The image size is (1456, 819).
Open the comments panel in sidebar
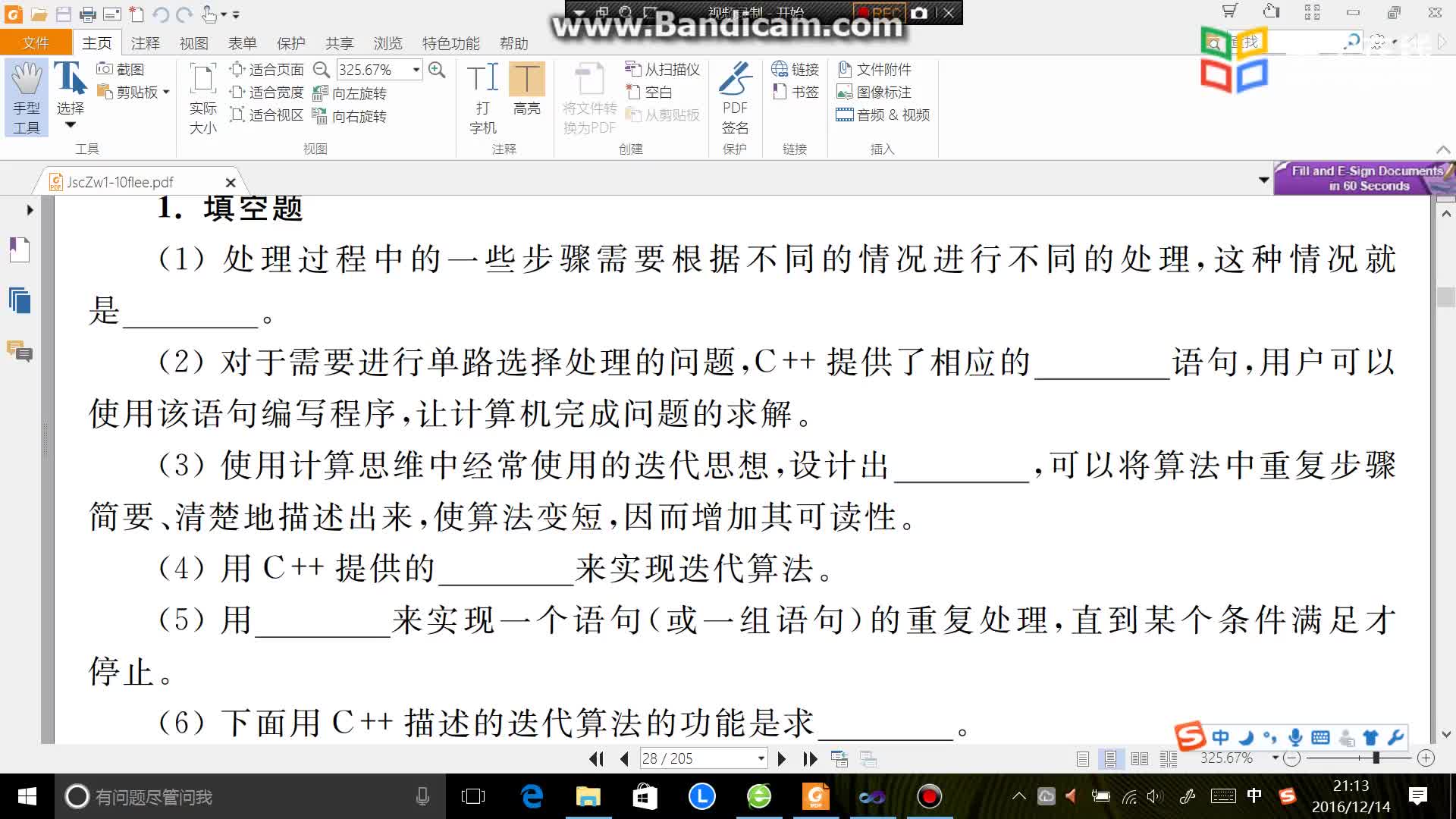[20, 352]
